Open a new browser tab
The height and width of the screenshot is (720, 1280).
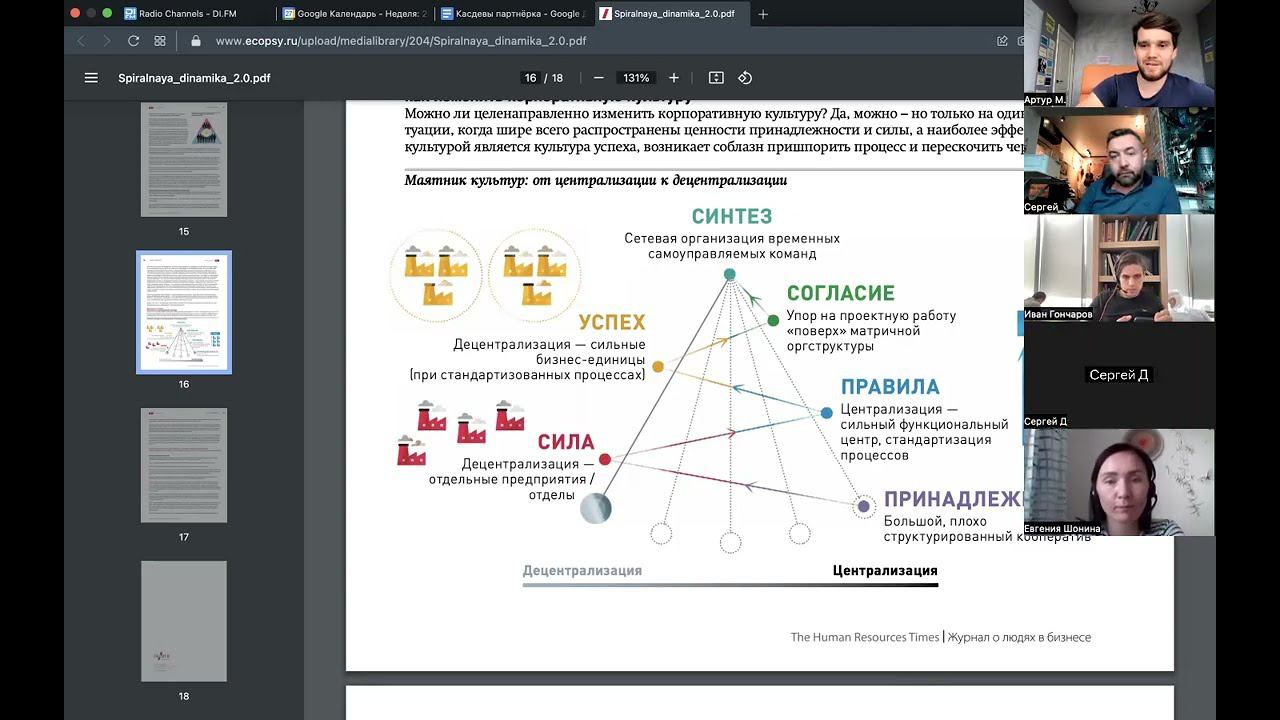tap(763, 14)
